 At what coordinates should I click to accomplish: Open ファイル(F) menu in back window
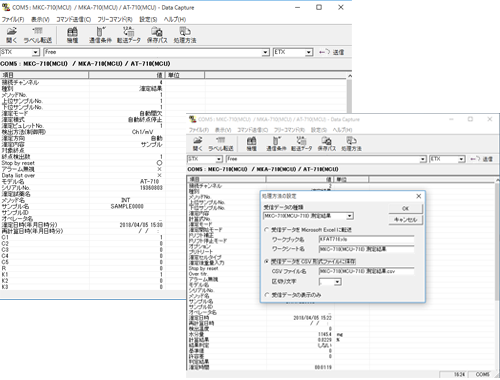(x=13, y=19)
